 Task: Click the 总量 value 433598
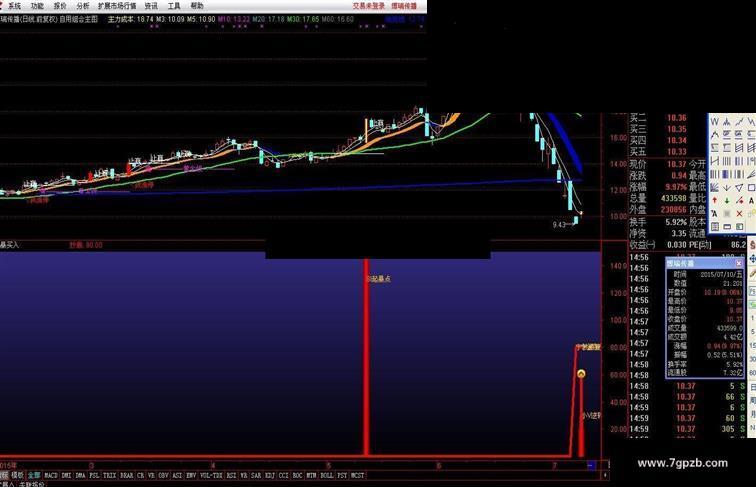tap(674, 198)
